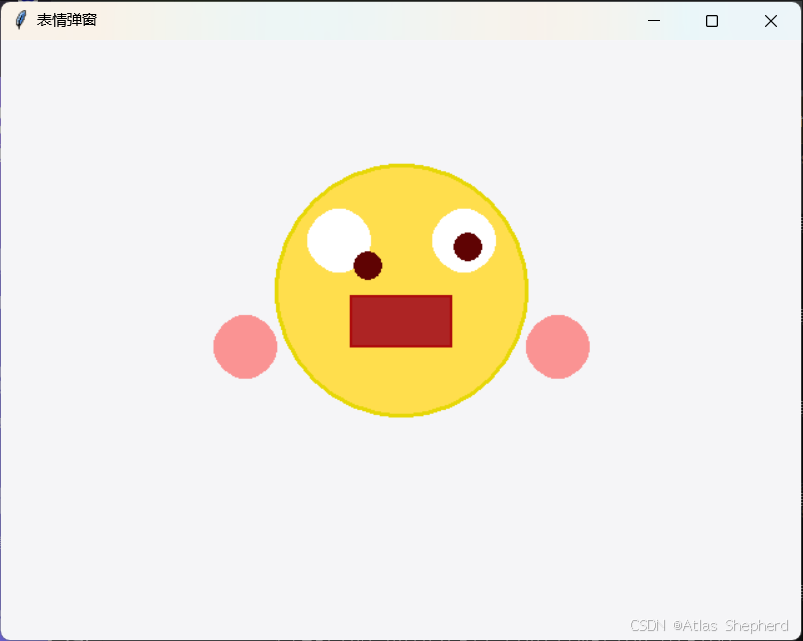803x641 pixels.
Task: Minimize the 表情弹窗 window
Action: click(x=654, y=20)
